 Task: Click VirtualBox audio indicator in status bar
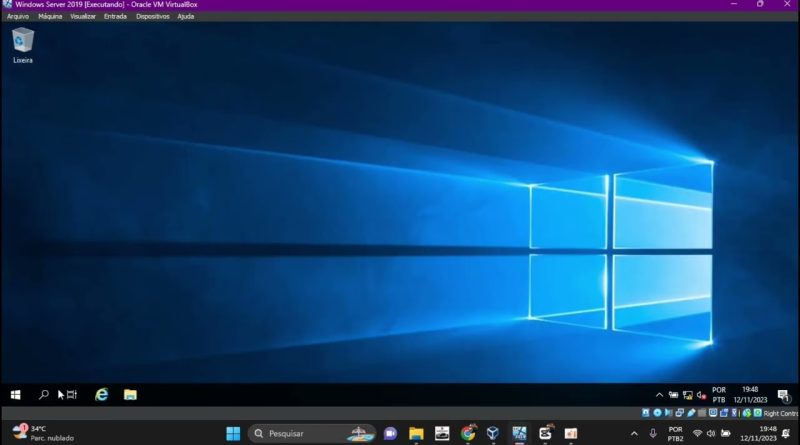tap(668, 413)
